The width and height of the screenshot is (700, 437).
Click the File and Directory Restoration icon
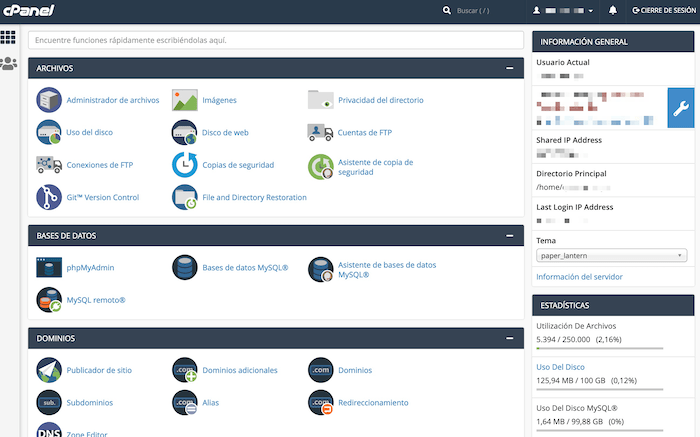185,197
